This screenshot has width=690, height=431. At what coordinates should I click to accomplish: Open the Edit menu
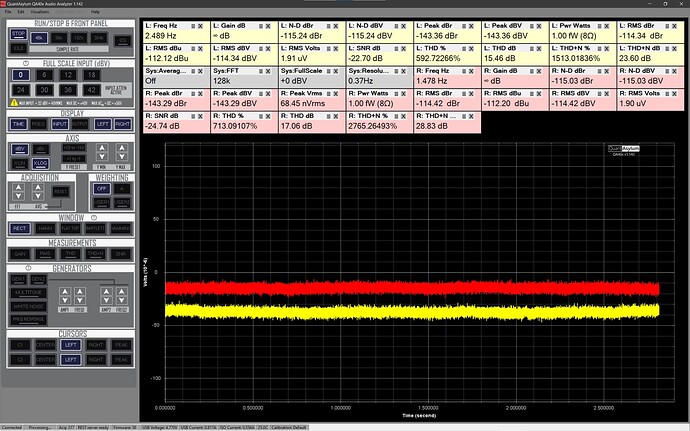click(x=21, y=12)
